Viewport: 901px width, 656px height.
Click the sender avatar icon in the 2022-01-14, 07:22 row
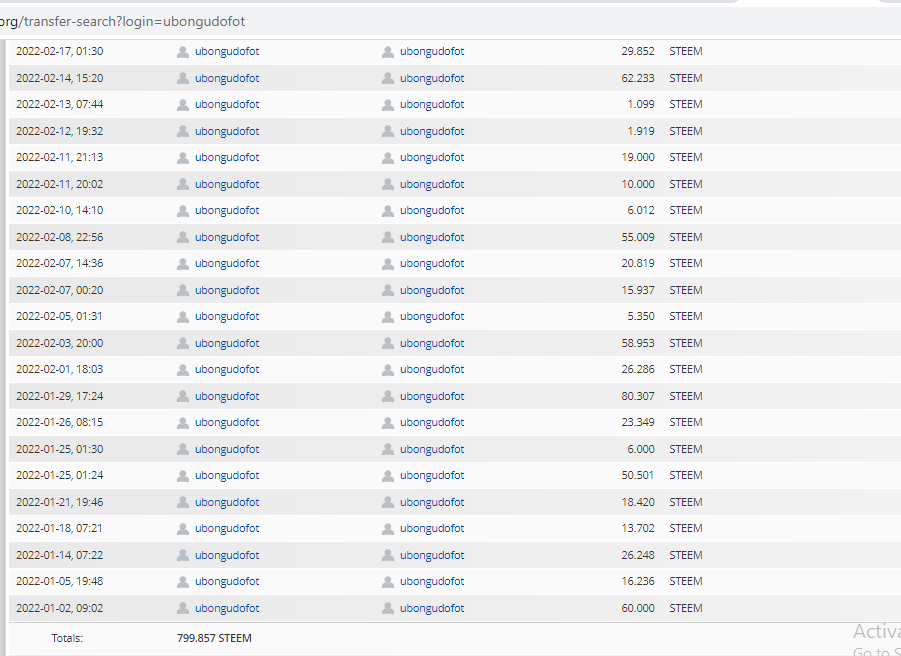183,555
